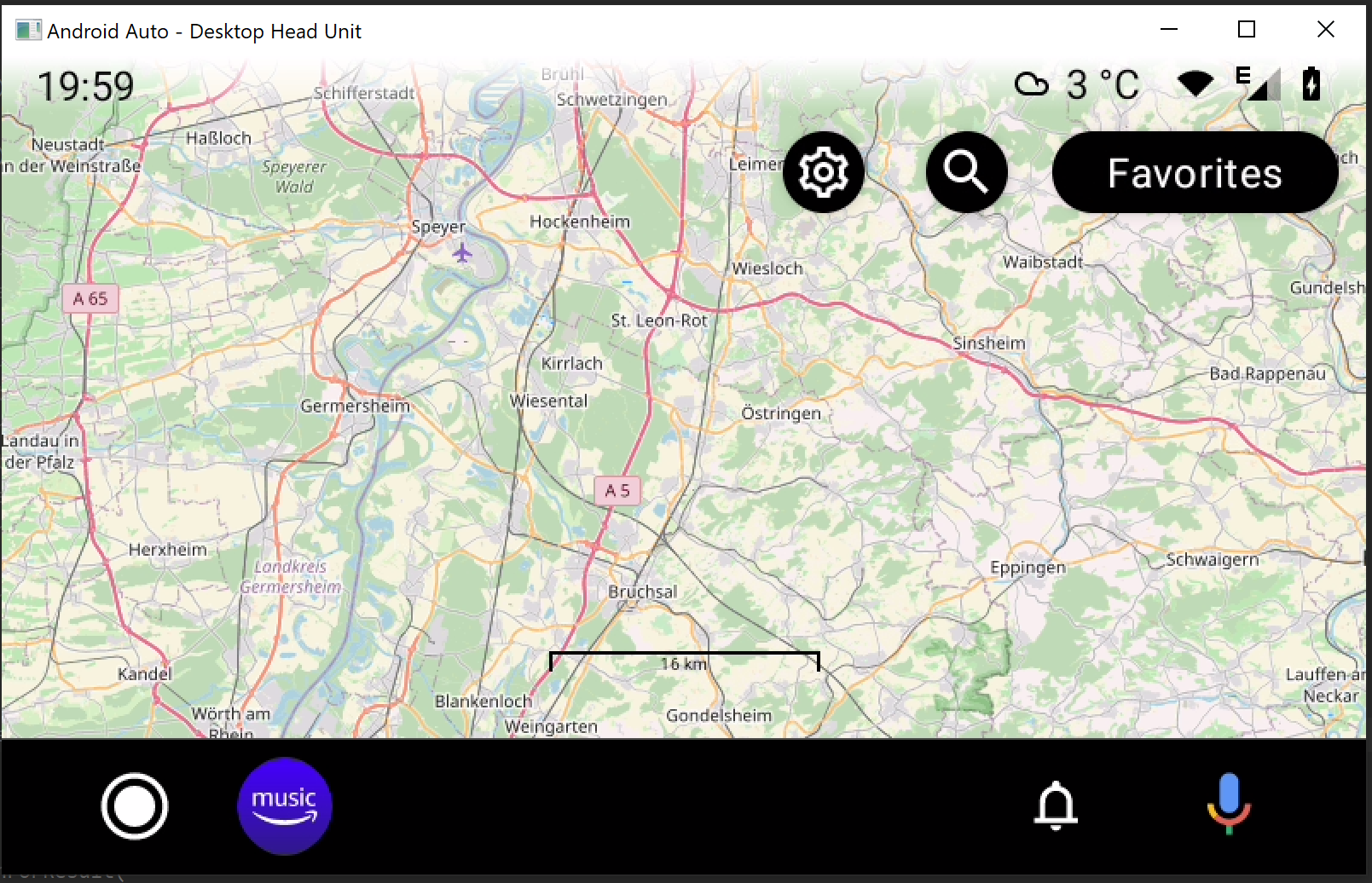
Task: Click the Wi-Fi status icon
Action: 1195,83
